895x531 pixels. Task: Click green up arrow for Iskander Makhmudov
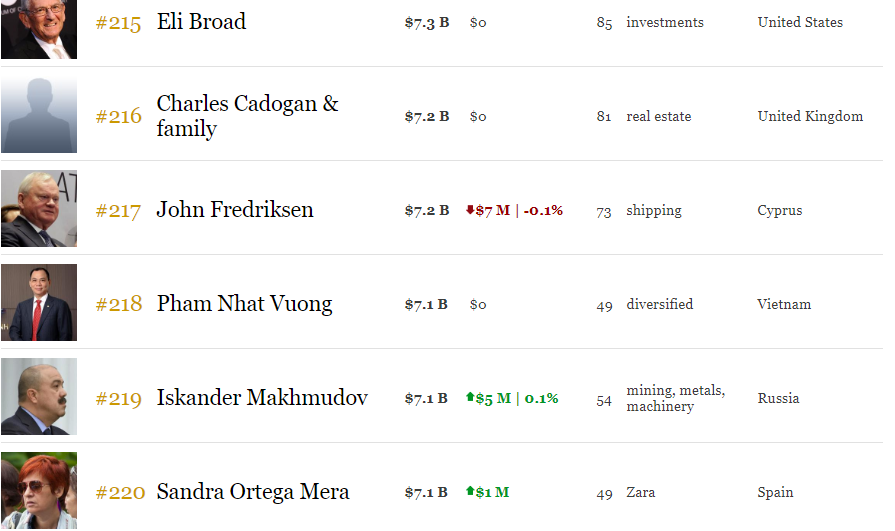point(470,398)
